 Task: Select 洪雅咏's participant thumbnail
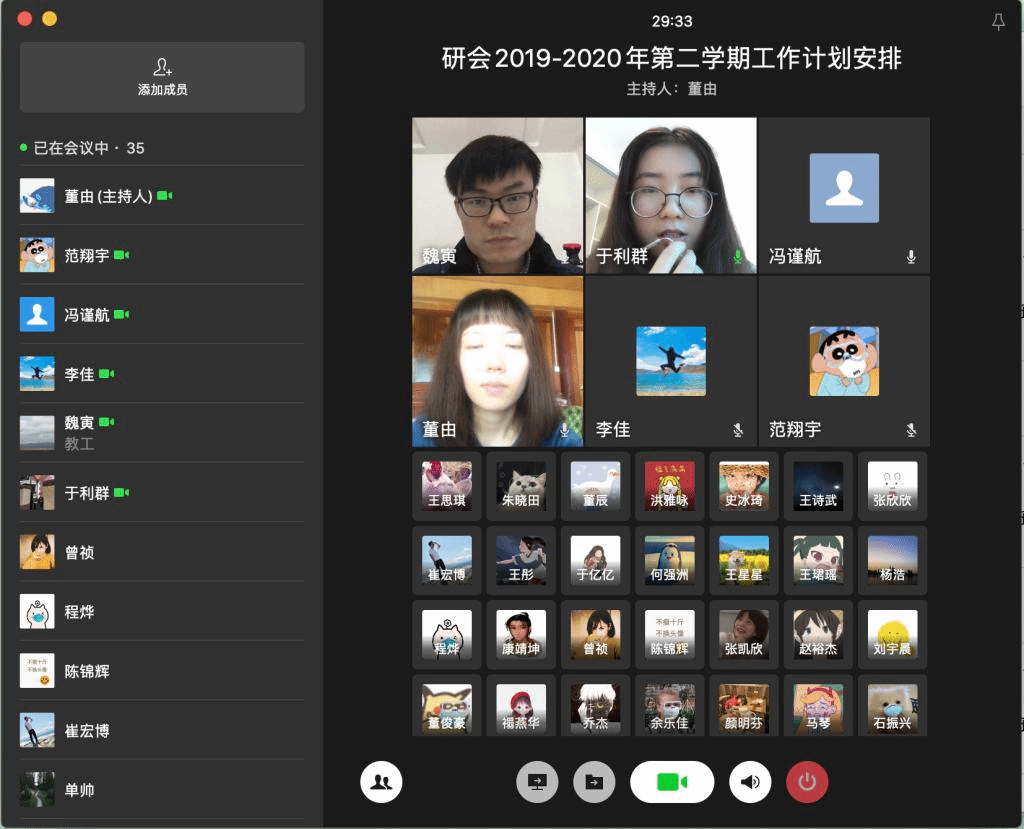pos(669,486)
